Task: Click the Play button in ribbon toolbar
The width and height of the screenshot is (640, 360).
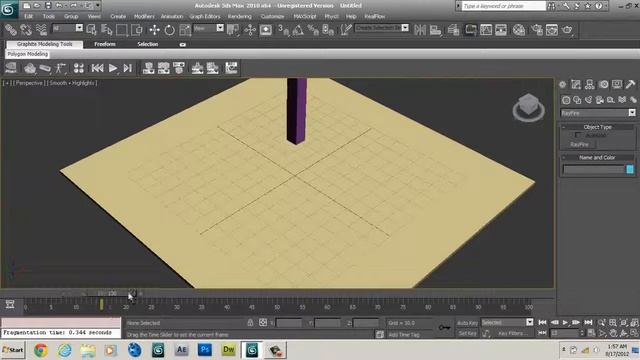Action: coord(113,68)
